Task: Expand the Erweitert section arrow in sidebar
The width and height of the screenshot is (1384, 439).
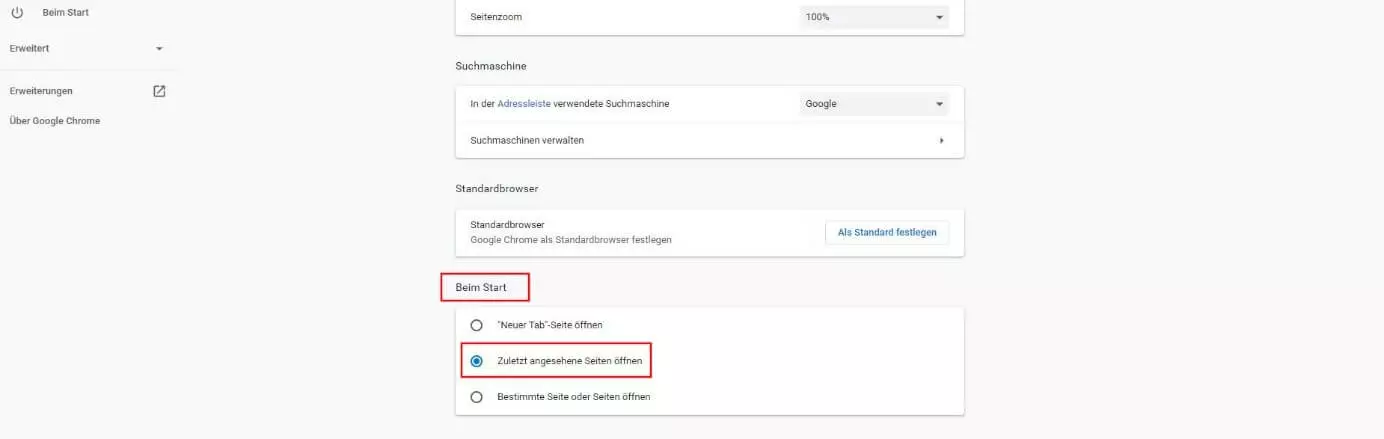Action: [x=159, y=48]
